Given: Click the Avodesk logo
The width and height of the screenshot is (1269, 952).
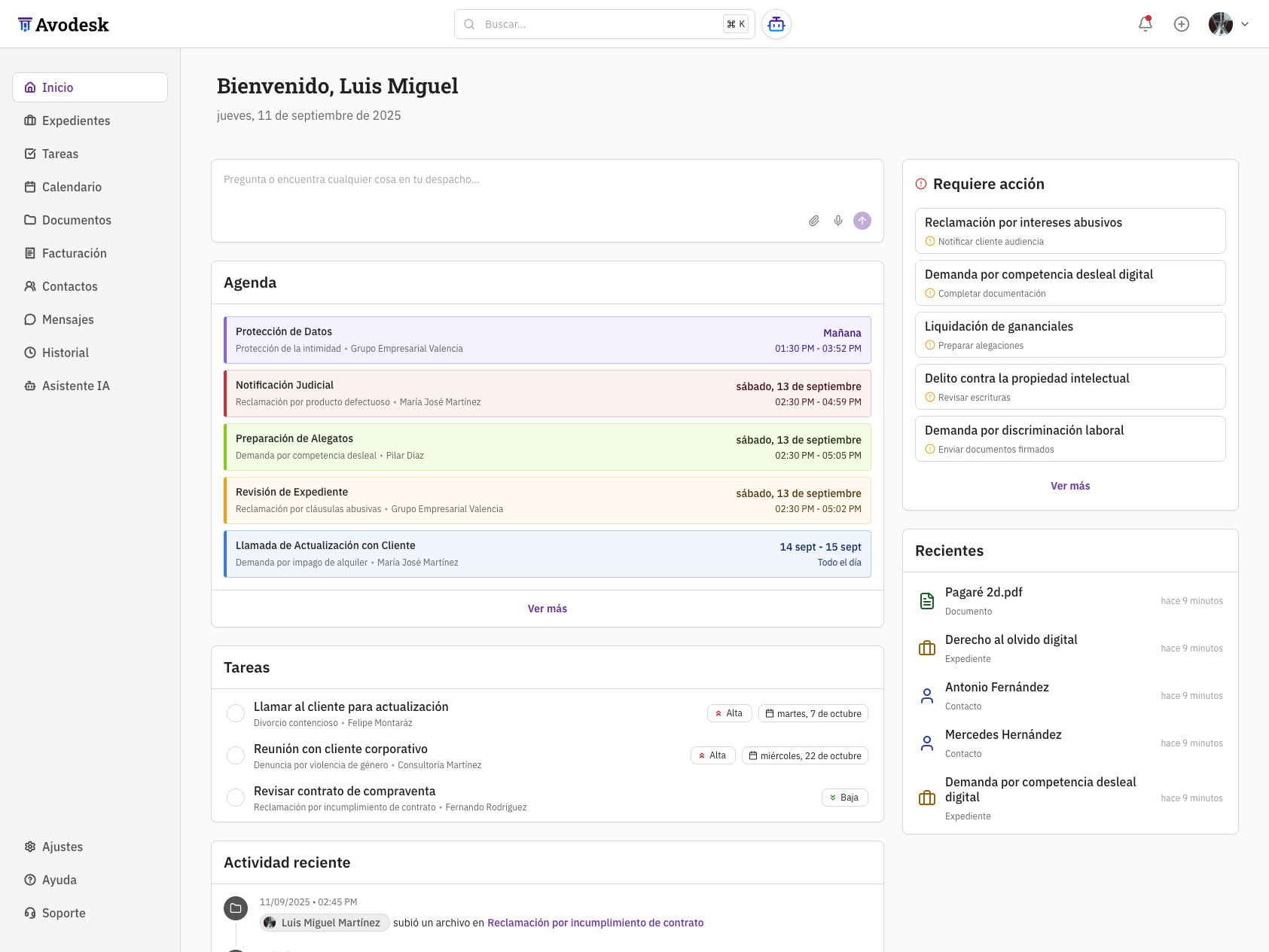Looking at the screenshot, I should [x=64, y=25].
